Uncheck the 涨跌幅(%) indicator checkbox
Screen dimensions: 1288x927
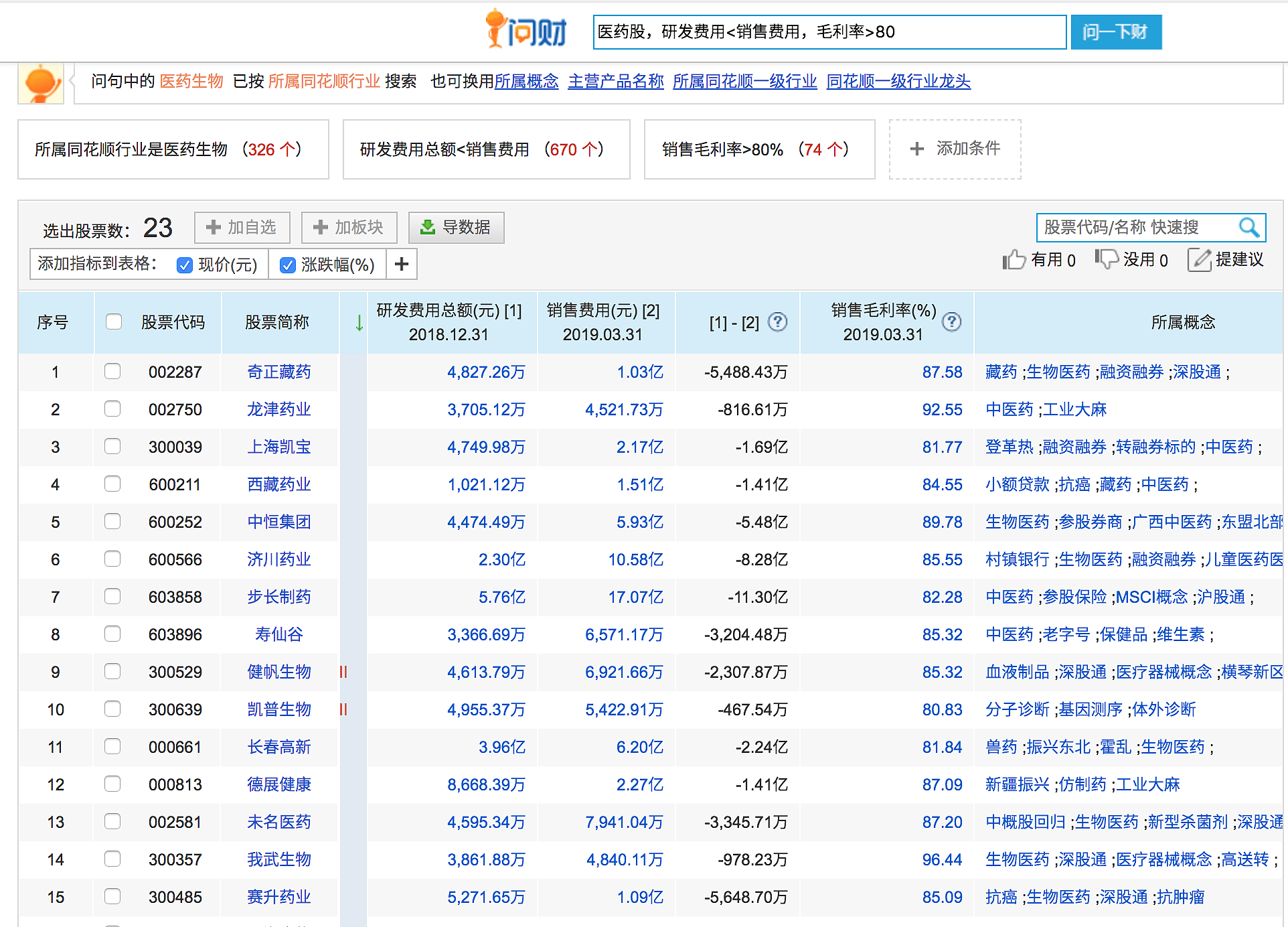288,265
